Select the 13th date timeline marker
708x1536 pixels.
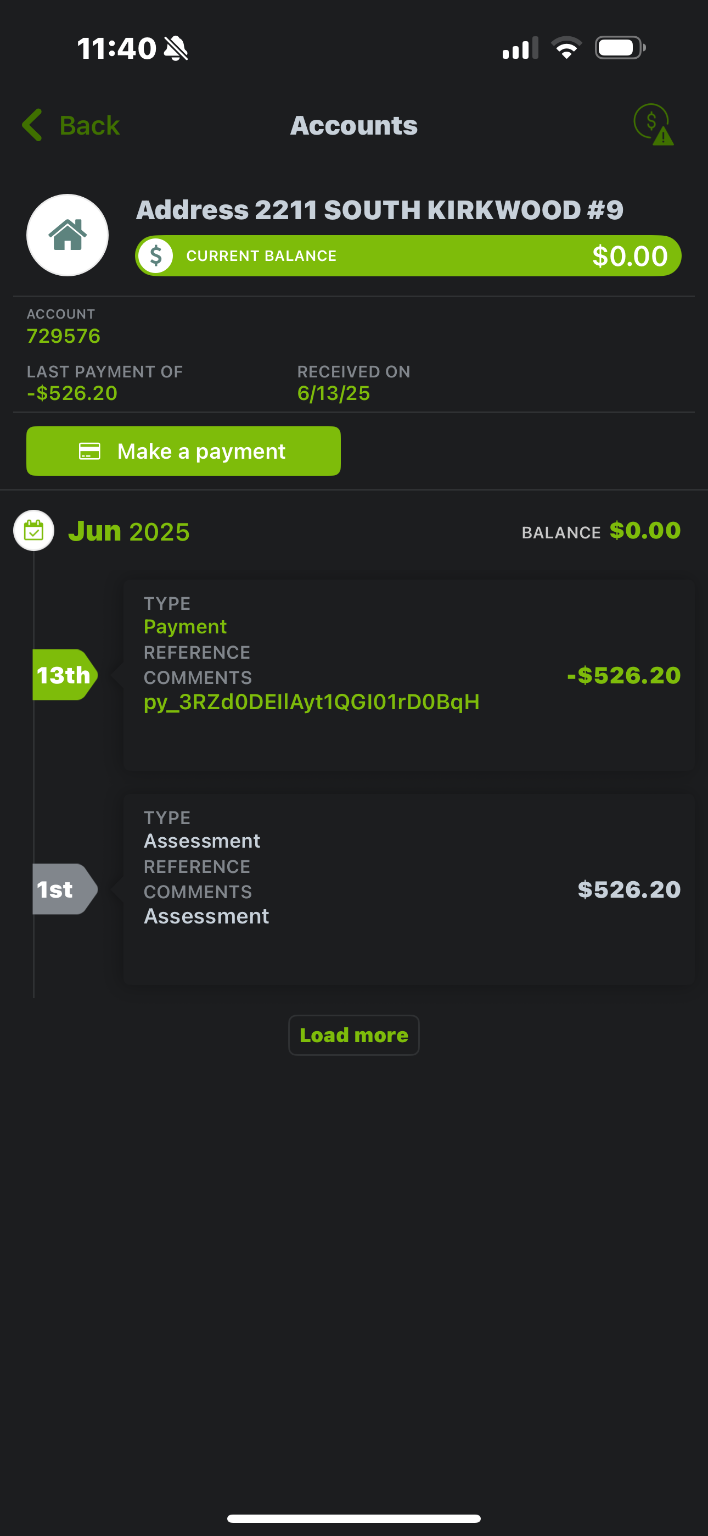63,675
